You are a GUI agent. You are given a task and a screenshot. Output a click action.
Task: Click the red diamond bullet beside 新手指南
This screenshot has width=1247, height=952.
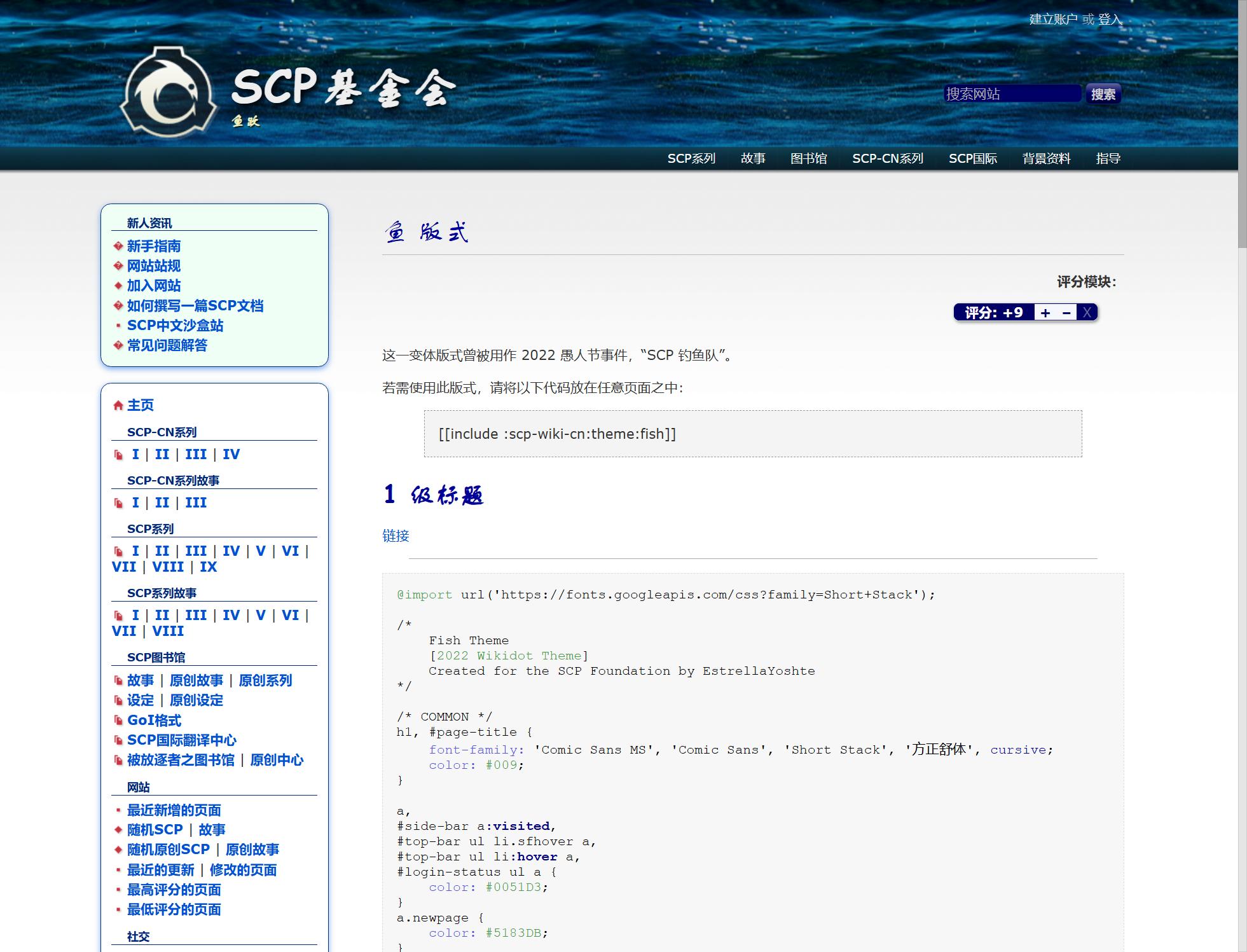point(118,246)
